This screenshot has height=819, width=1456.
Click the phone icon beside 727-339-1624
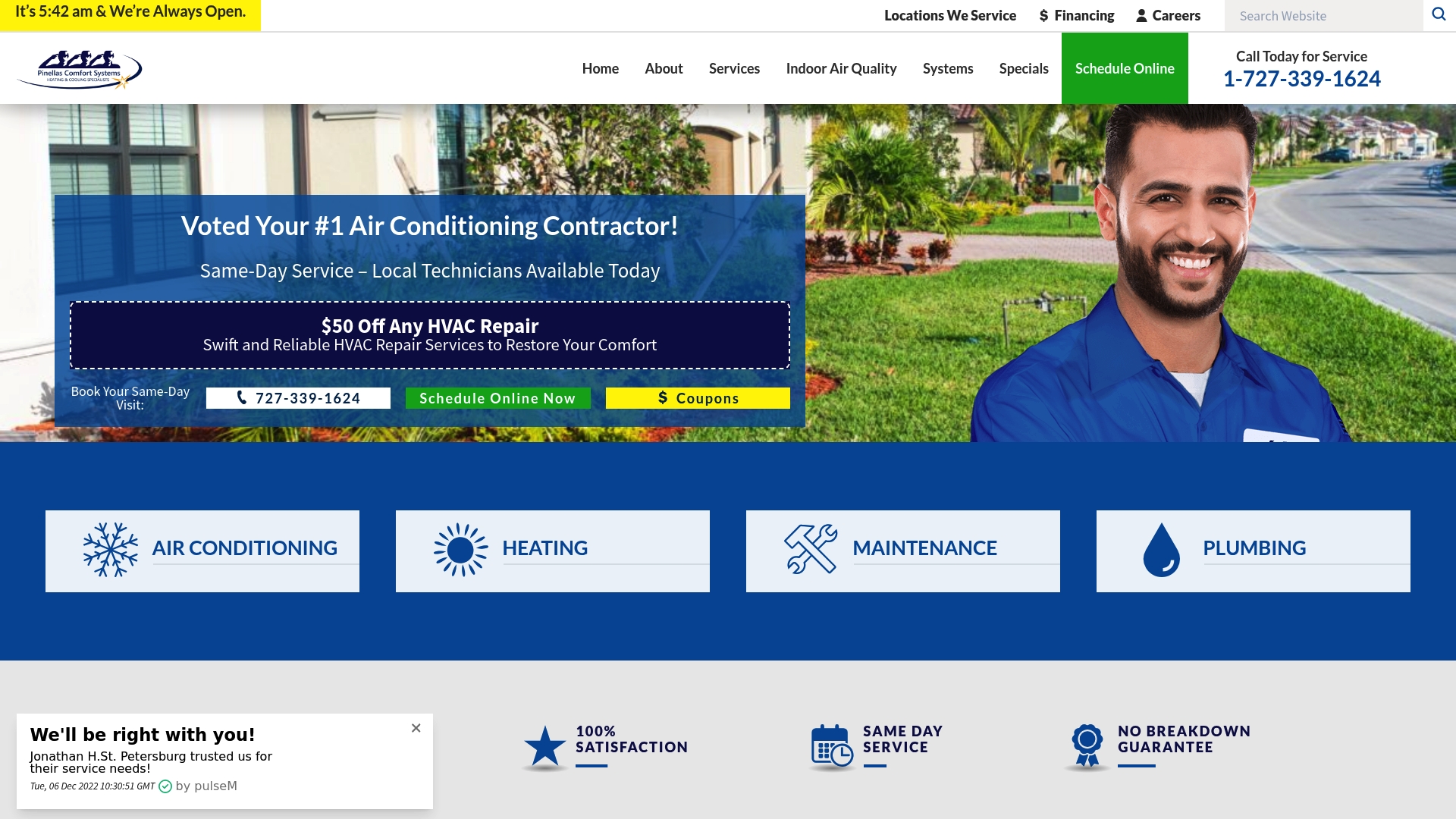coord(241,397)
